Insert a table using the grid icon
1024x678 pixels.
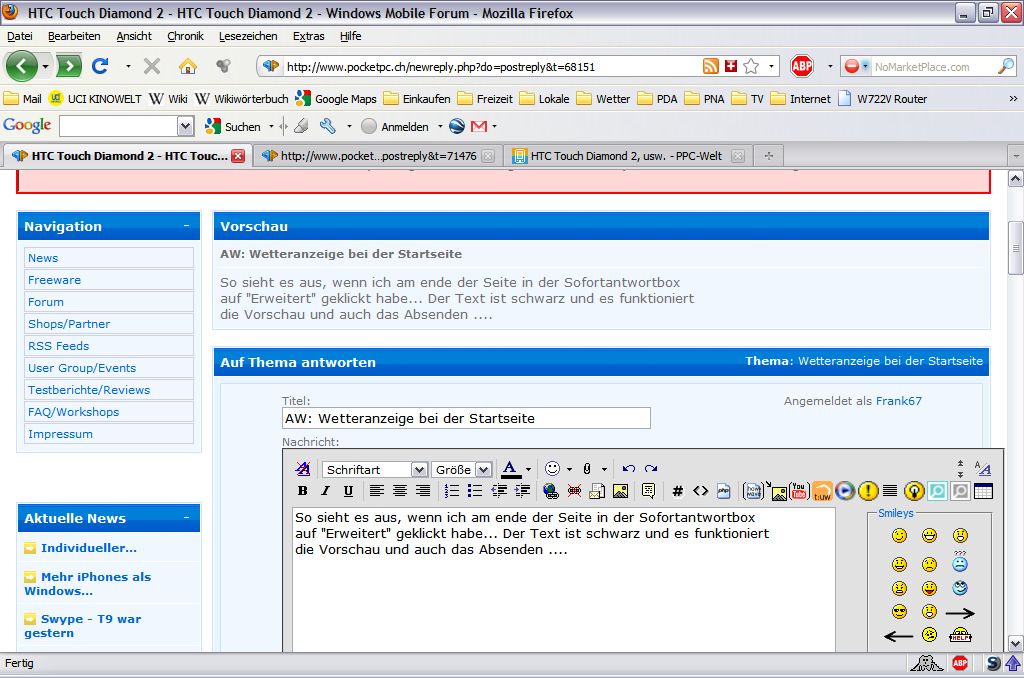coord(983,491)
